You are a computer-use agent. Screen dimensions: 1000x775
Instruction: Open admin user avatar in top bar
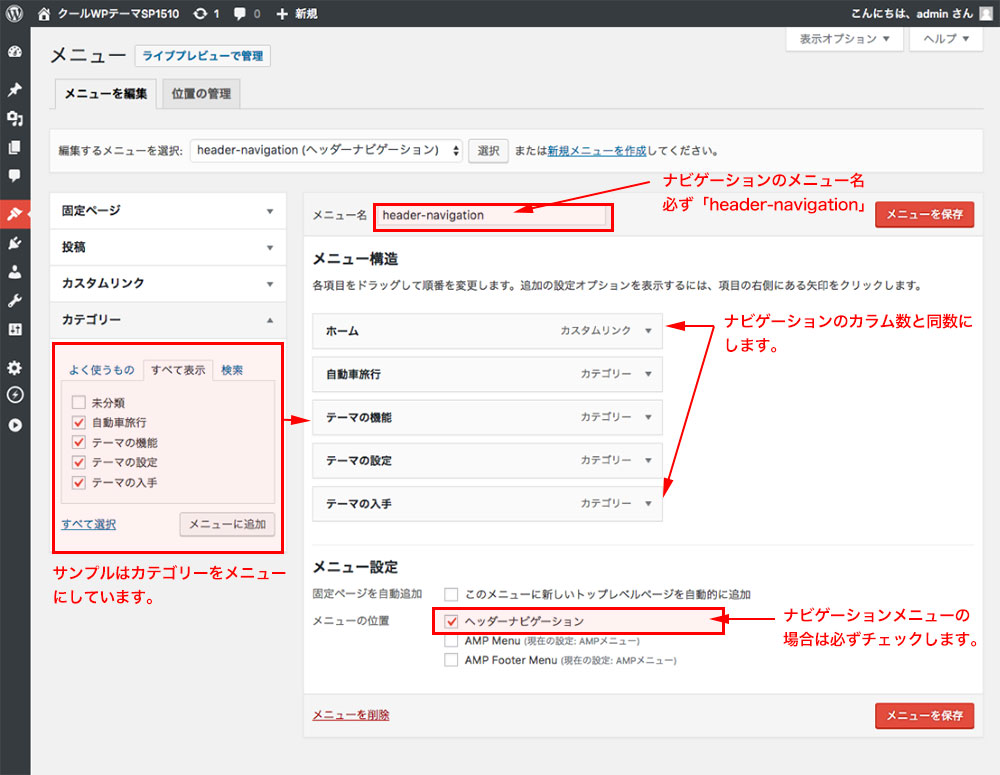point(986,13)
